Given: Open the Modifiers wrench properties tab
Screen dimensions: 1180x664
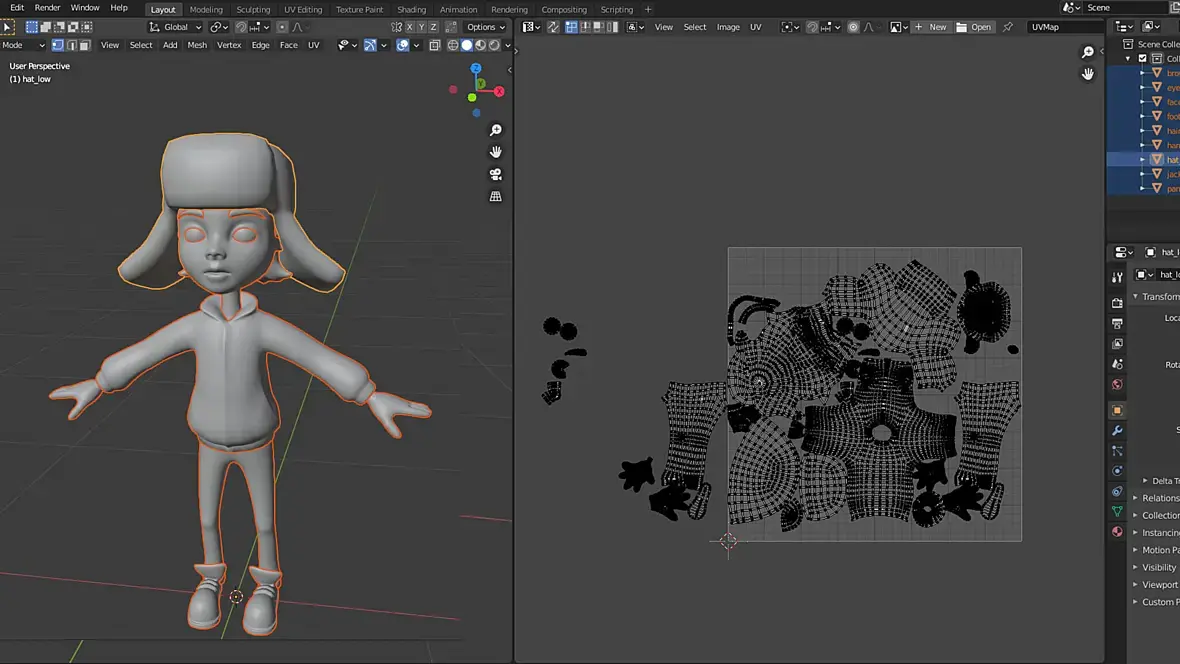Looking at the screenshot, I should pos(1117,430).
